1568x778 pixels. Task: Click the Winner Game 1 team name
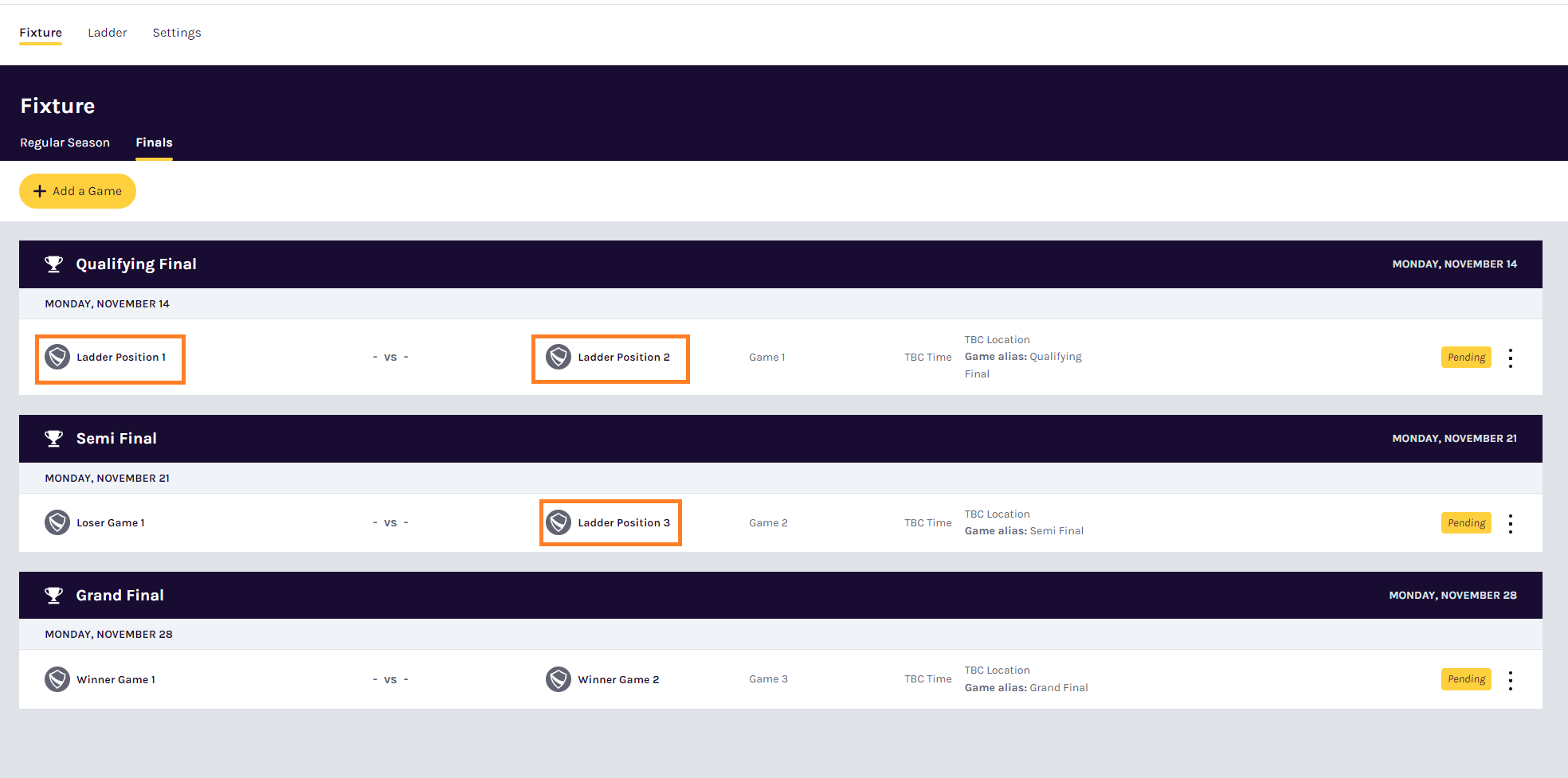tap(116, 680)
